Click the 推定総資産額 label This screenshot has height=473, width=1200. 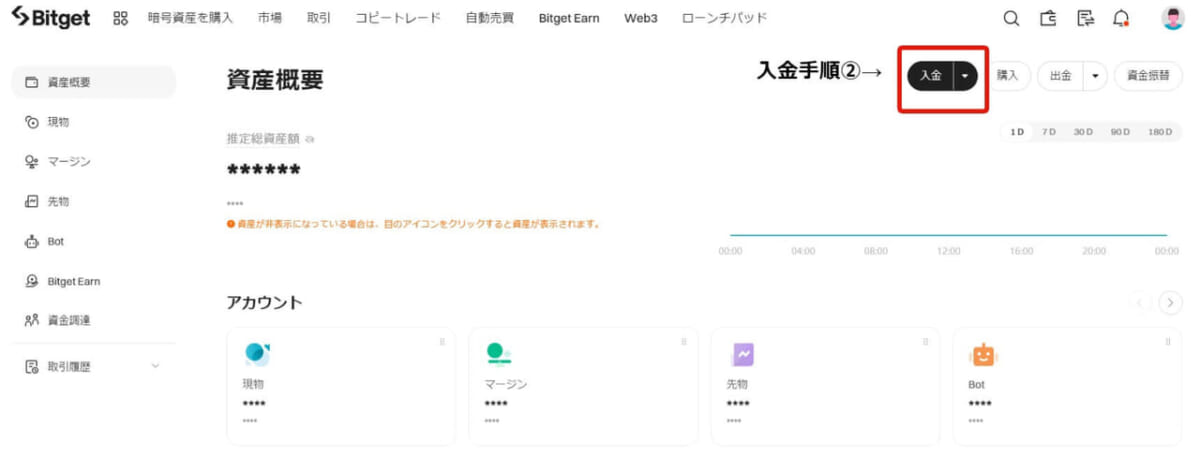(263, 140)
